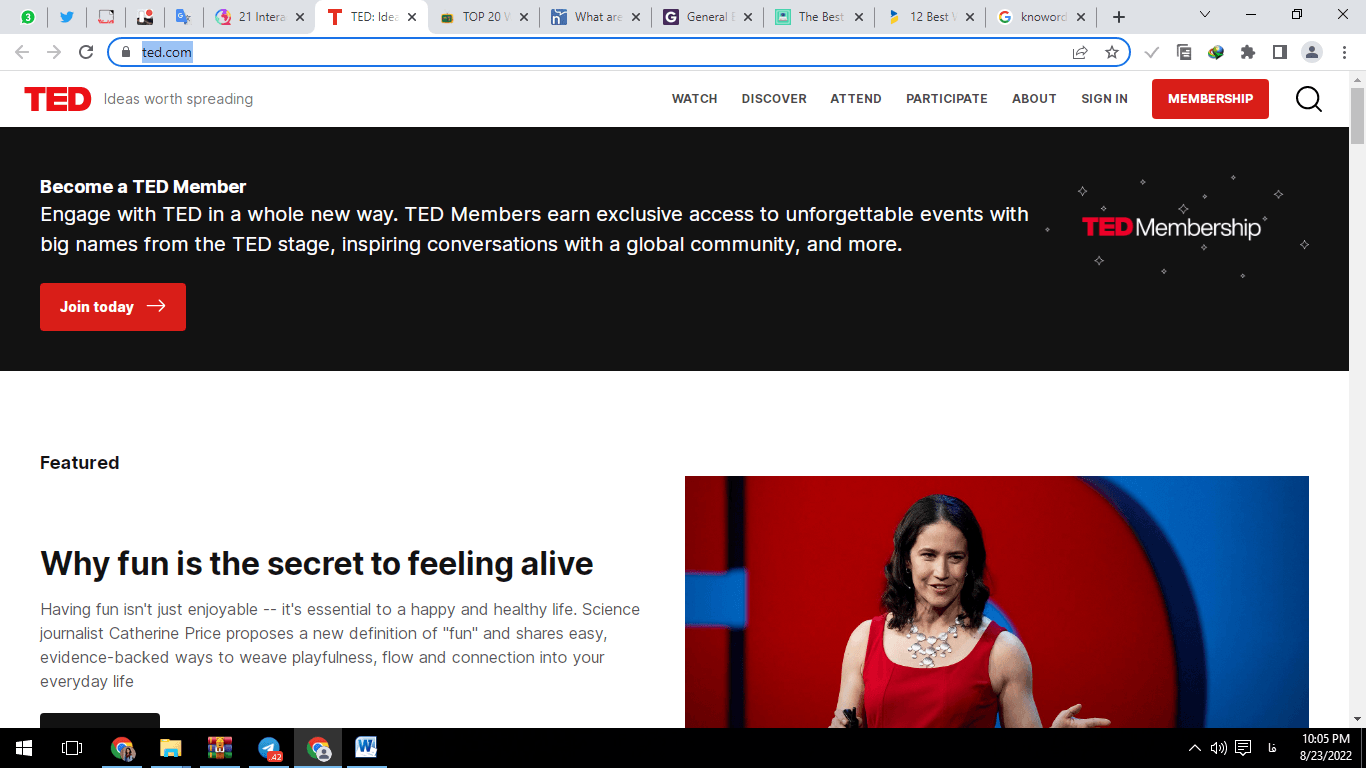
Task: Click the page vertical scrollbar thumb
Action: pyautogui.click(x=1357, y=115)
